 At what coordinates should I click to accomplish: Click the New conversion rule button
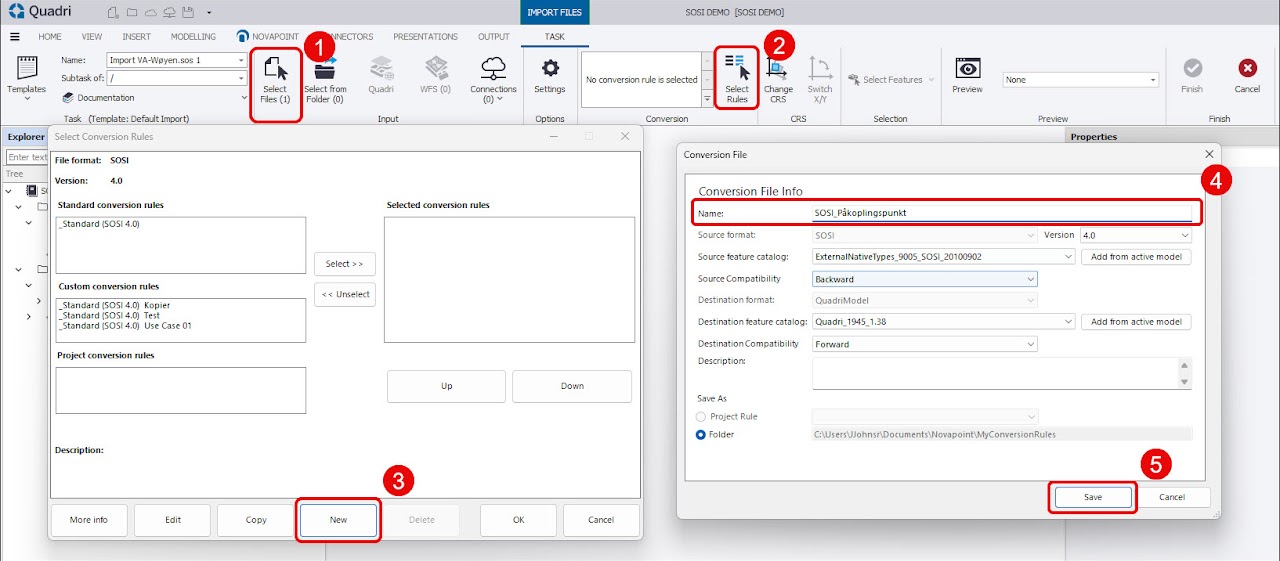click(x=338, y=520)
